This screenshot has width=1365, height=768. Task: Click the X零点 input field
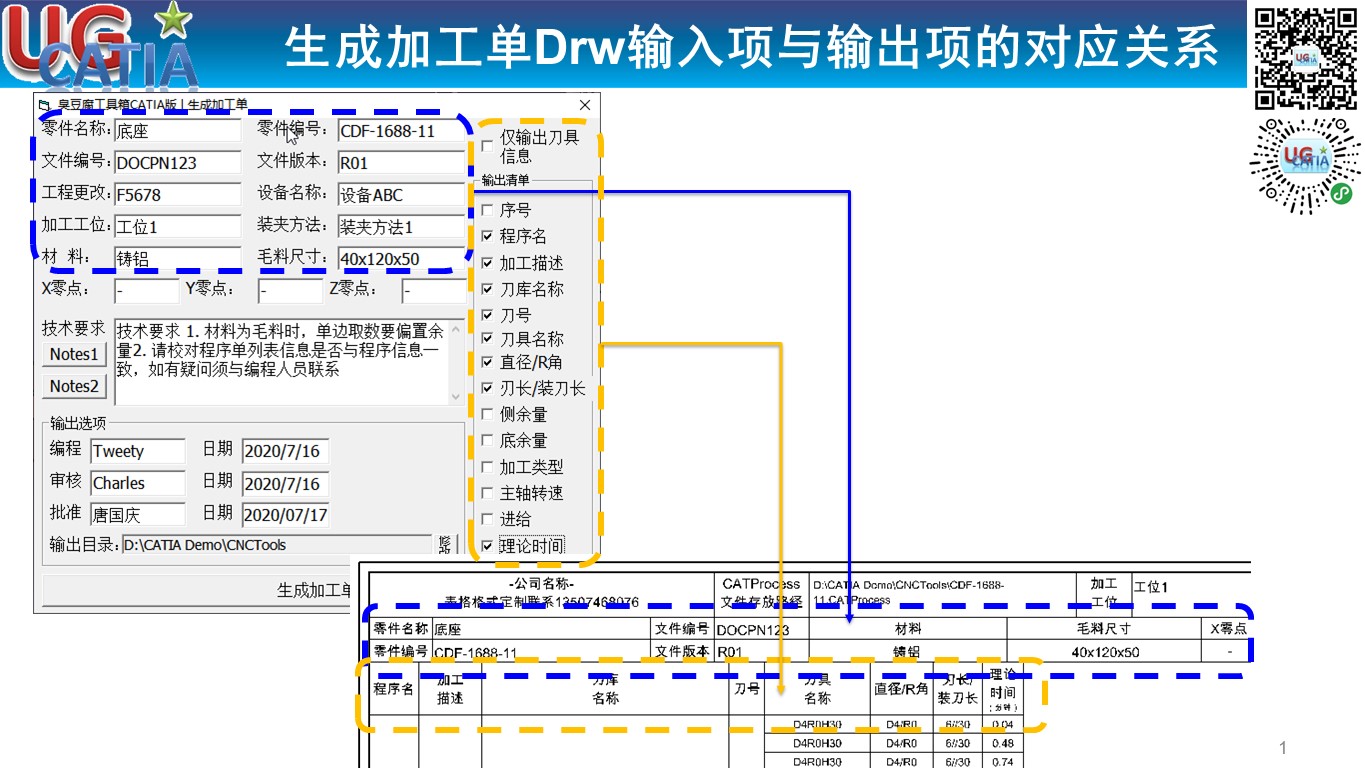(x=146, y=291)
